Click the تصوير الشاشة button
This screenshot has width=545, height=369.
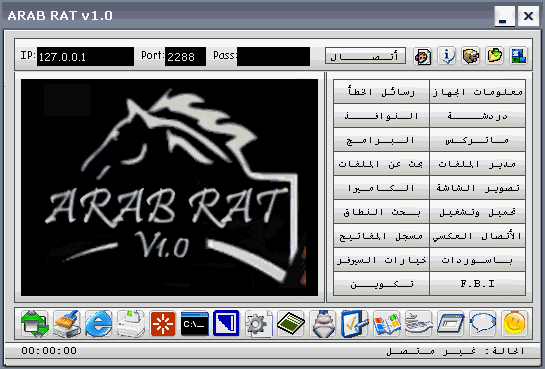pos(477,187)
